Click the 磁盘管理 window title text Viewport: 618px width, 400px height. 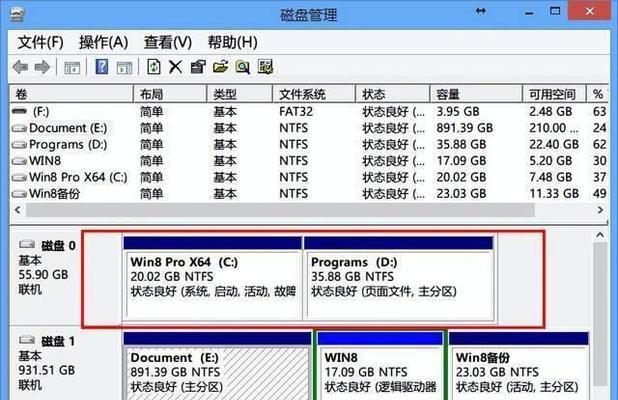(309, 15)
